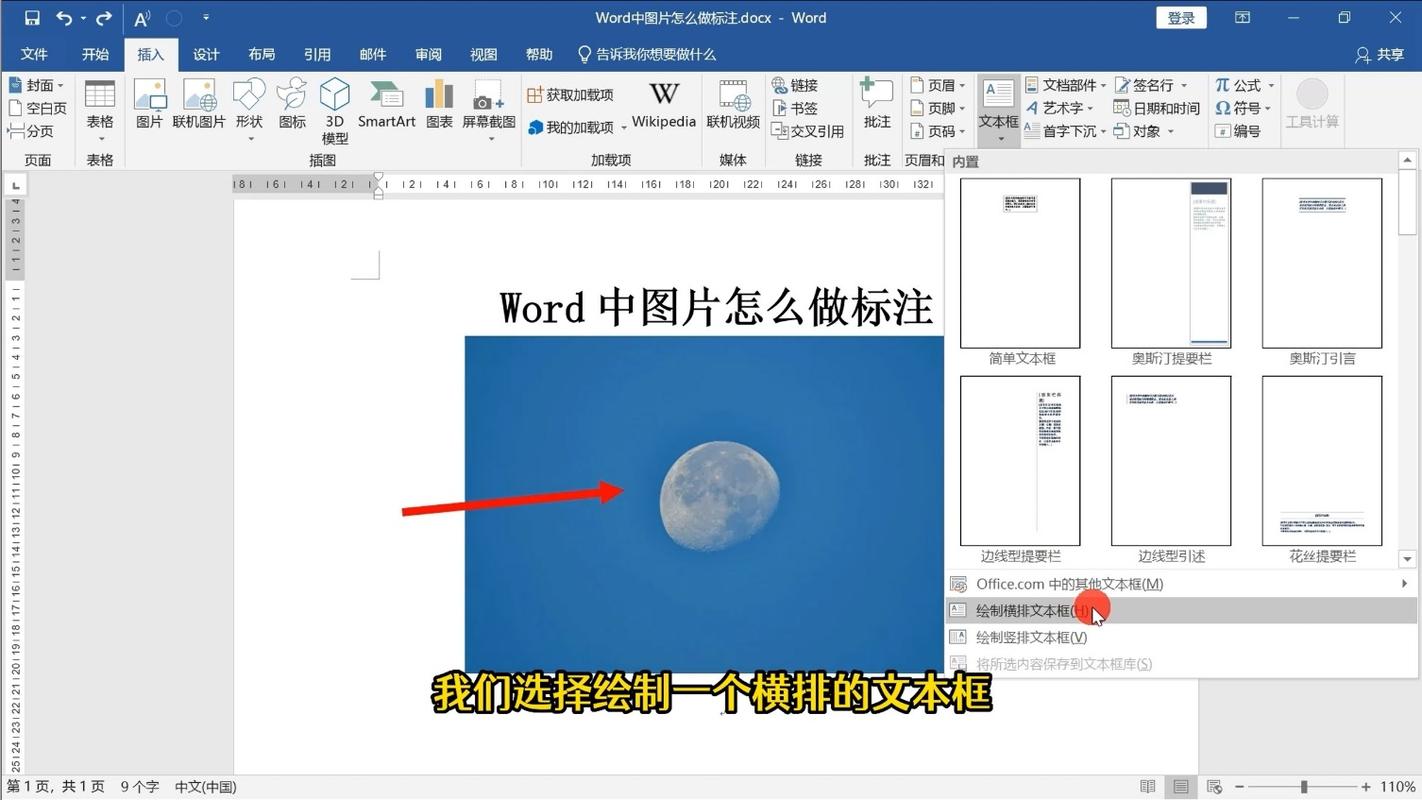
Task: Insert a cover page via 封面
Action: tap(36, 85)
